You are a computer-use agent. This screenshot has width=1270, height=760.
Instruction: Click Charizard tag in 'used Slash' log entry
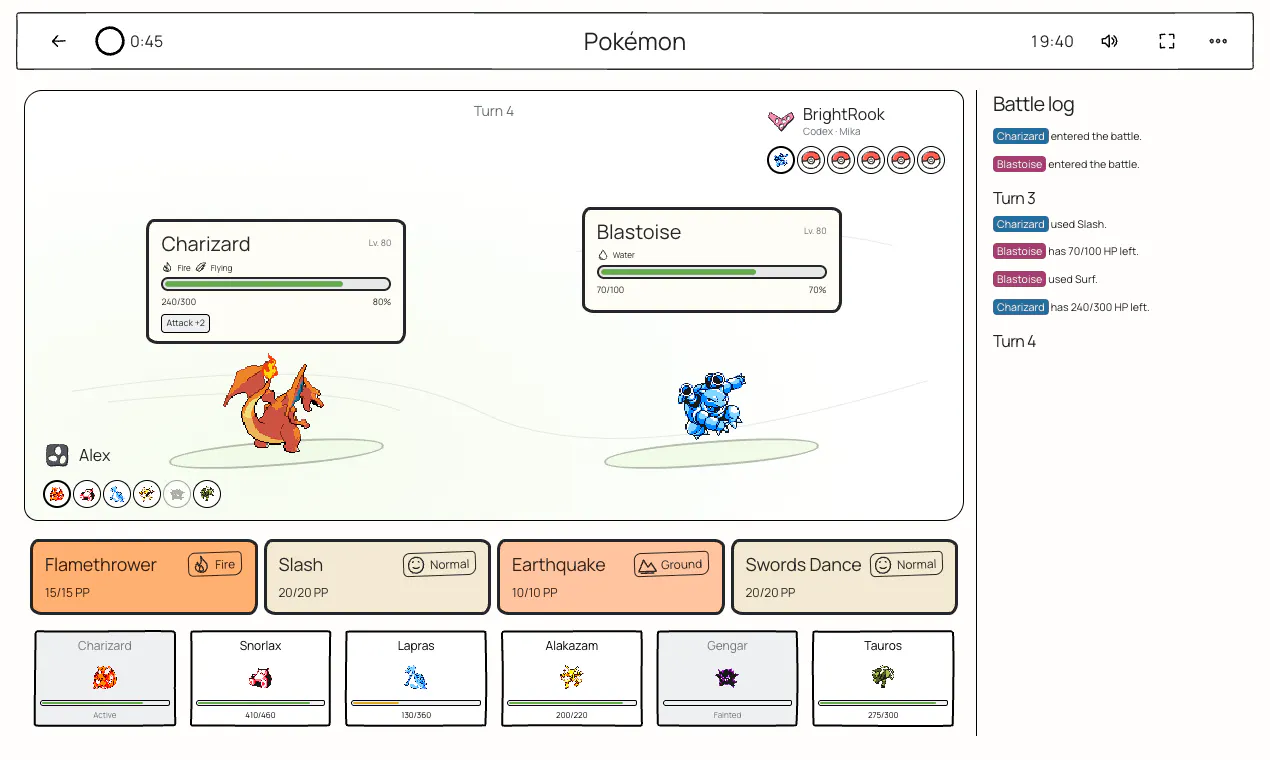1020,224
